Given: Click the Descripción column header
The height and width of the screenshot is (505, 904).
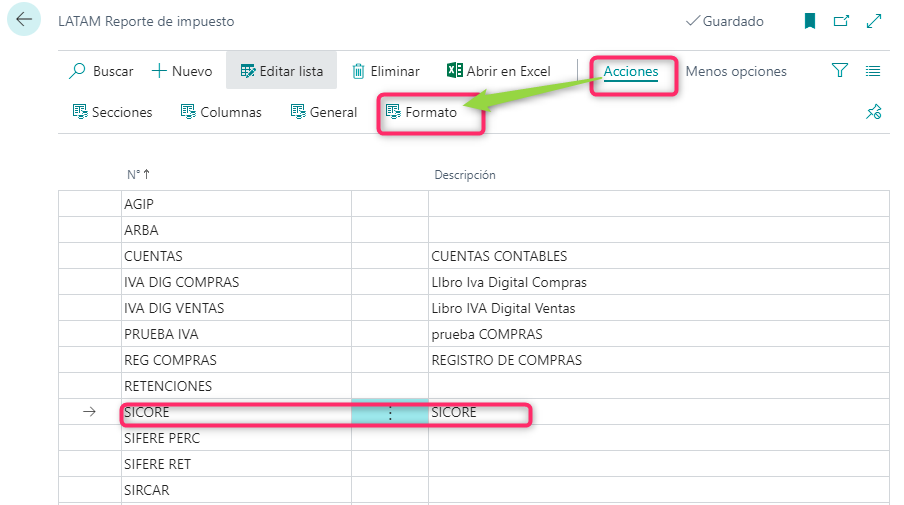Looking at the screenshot, I should coord(465,175).
